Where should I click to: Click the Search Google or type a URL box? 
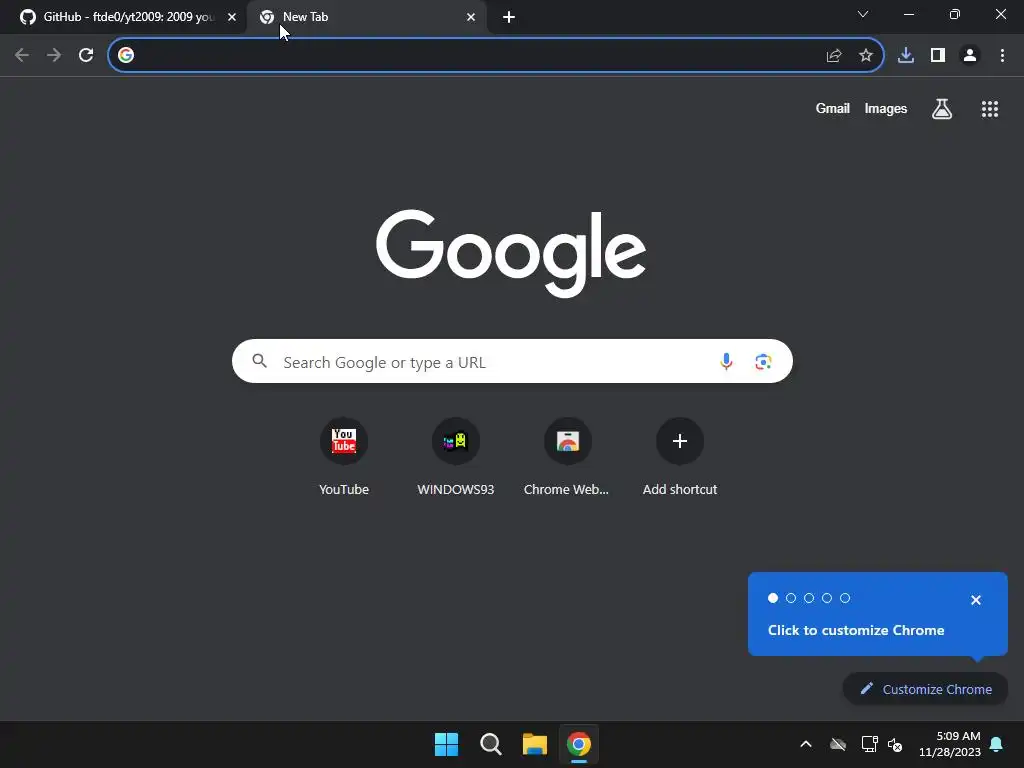512,361
